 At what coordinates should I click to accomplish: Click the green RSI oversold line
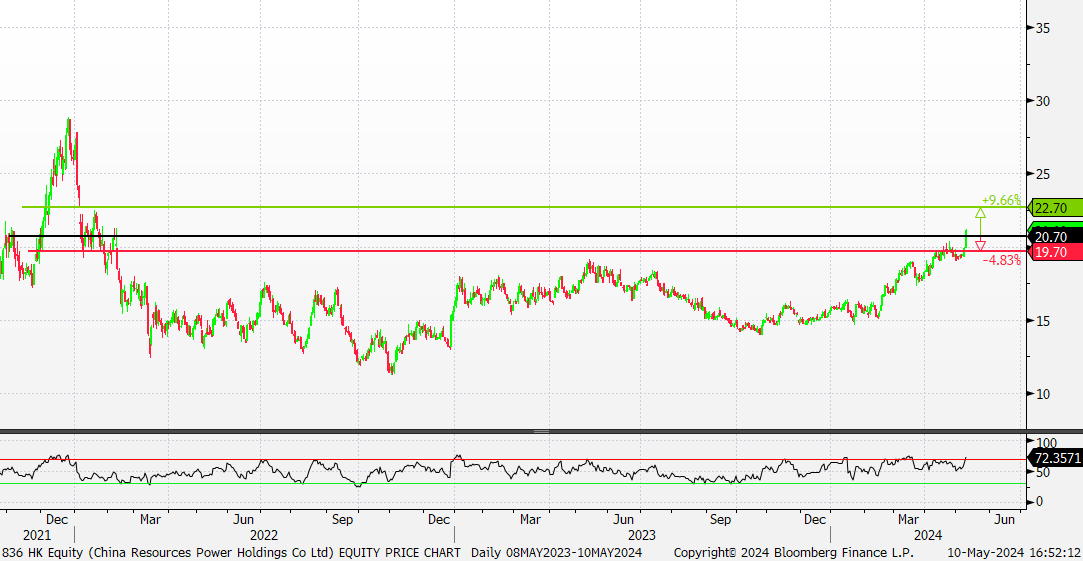click(512, 483)
